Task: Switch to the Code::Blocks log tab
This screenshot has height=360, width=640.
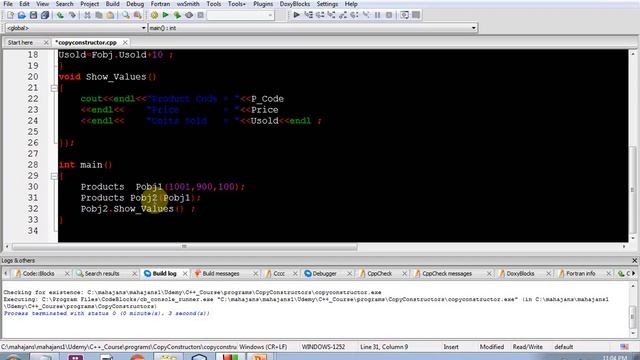Action: pyautogui.click(x=38, y=273)
